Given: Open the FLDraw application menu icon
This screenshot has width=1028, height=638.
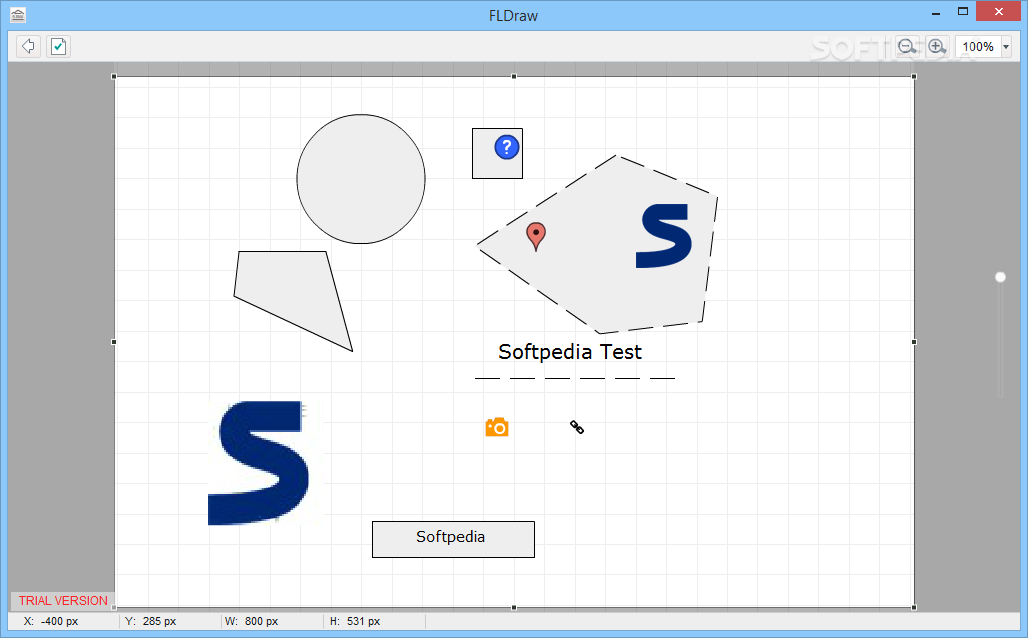Looking at the screenshot, I should click(18, 14).
